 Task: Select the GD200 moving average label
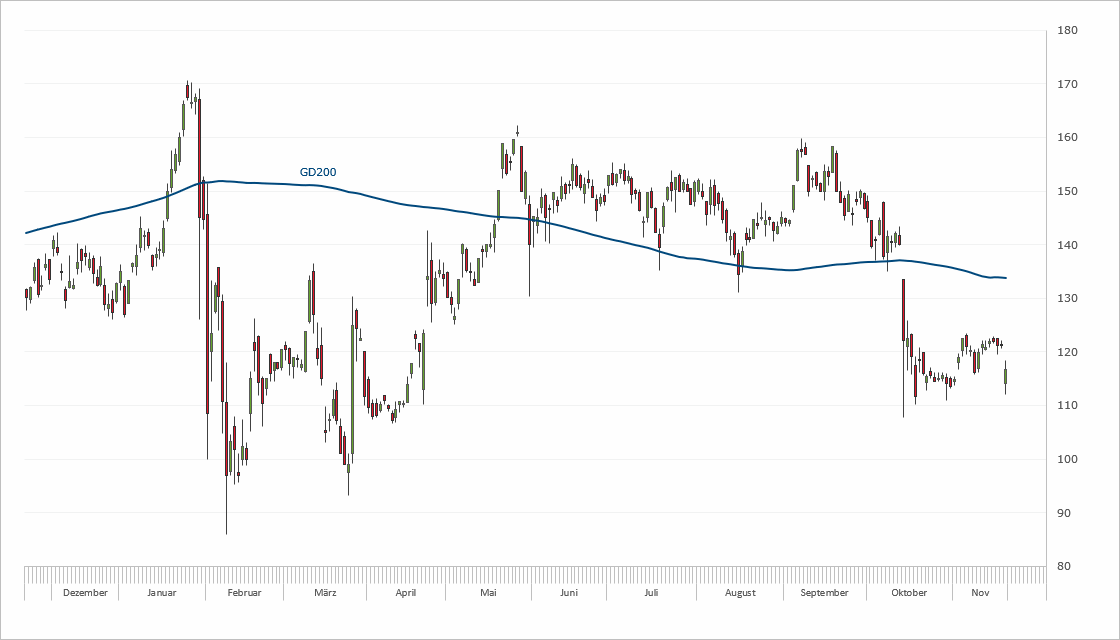(x=318, y=172)
